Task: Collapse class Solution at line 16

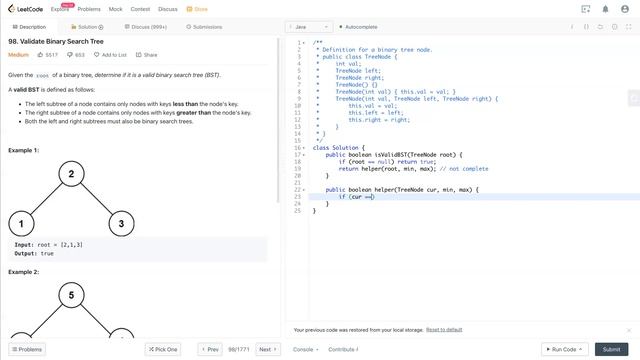Action: [304, 148]
